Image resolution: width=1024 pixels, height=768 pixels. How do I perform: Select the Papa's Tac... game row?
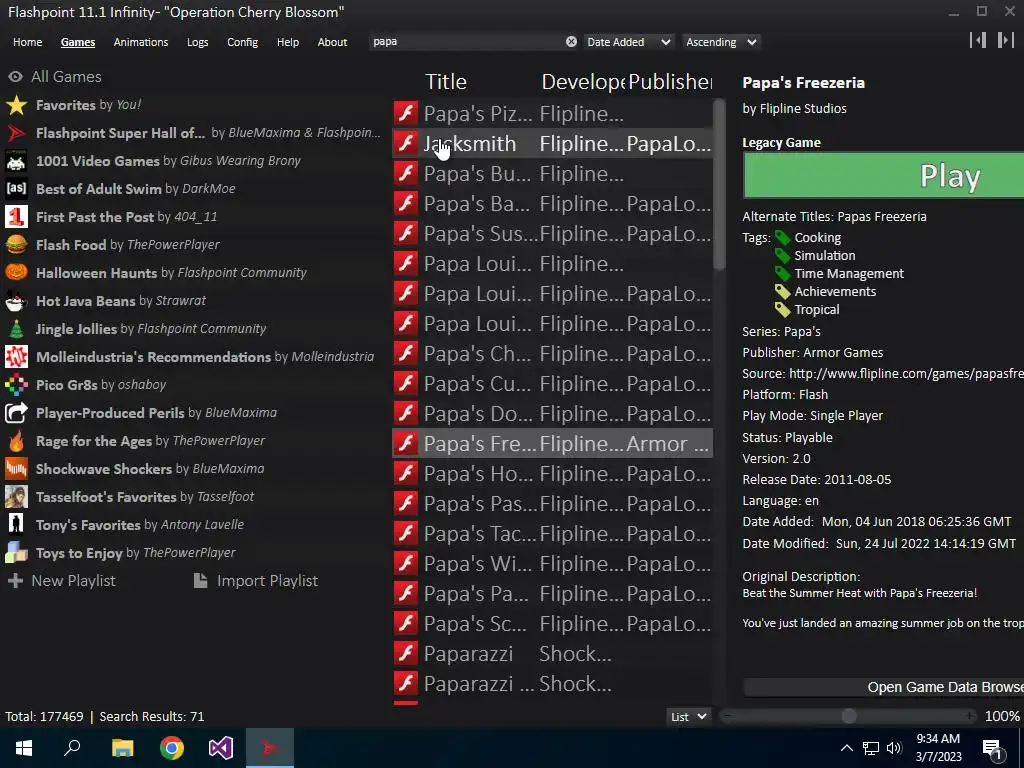552,534
